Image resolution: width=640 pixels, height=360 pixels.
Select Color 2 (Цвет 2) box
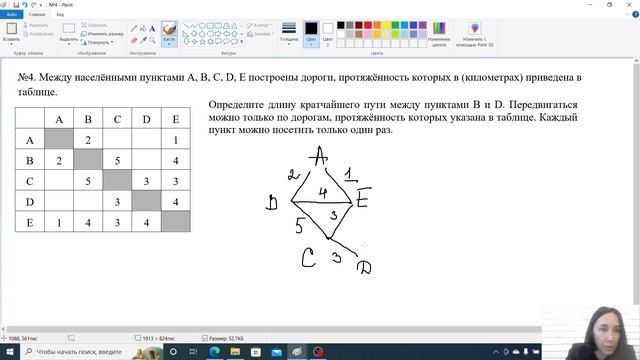click(328, 33)
